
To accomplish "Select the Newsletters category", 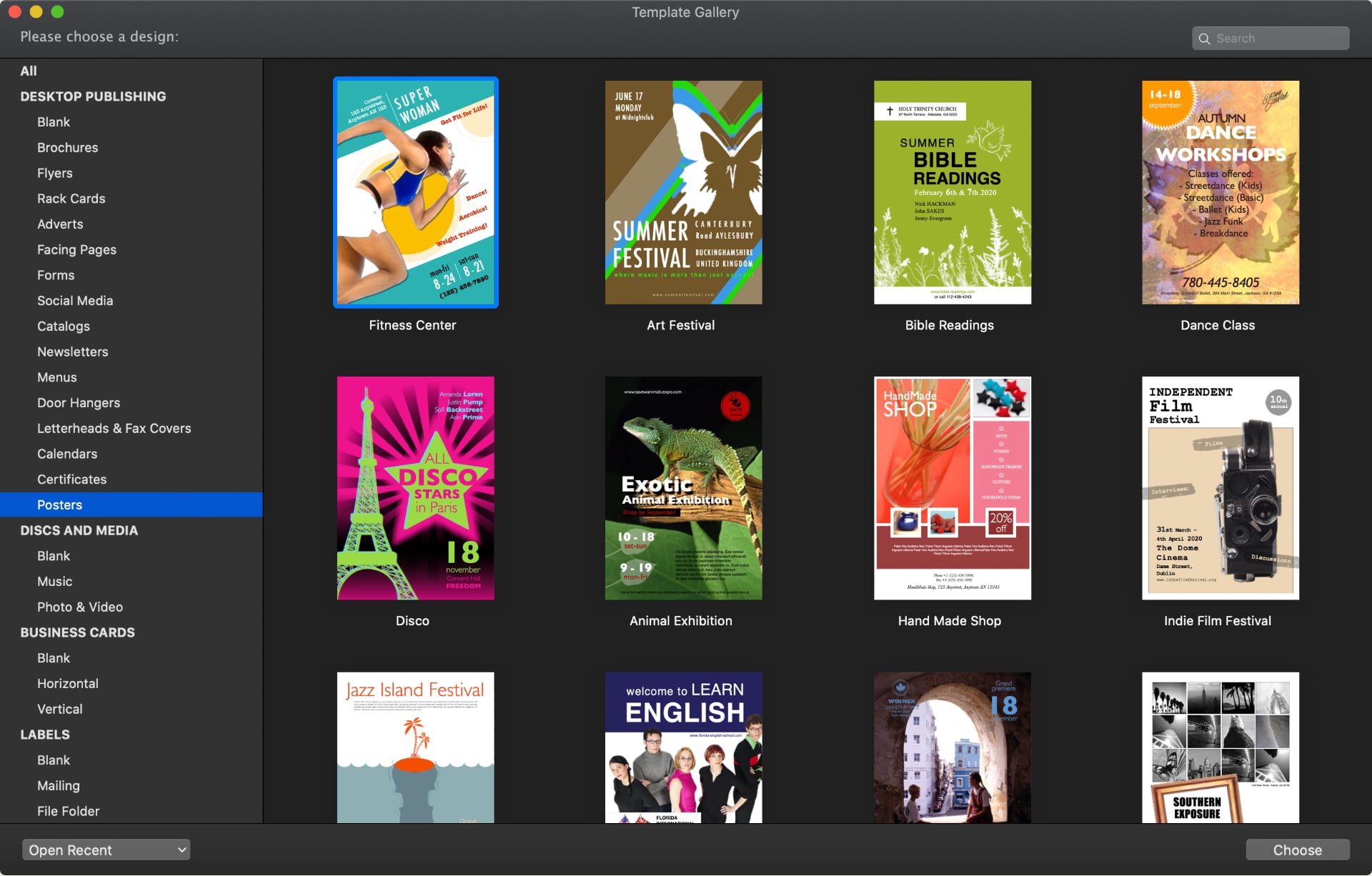I will click(72, 352).
